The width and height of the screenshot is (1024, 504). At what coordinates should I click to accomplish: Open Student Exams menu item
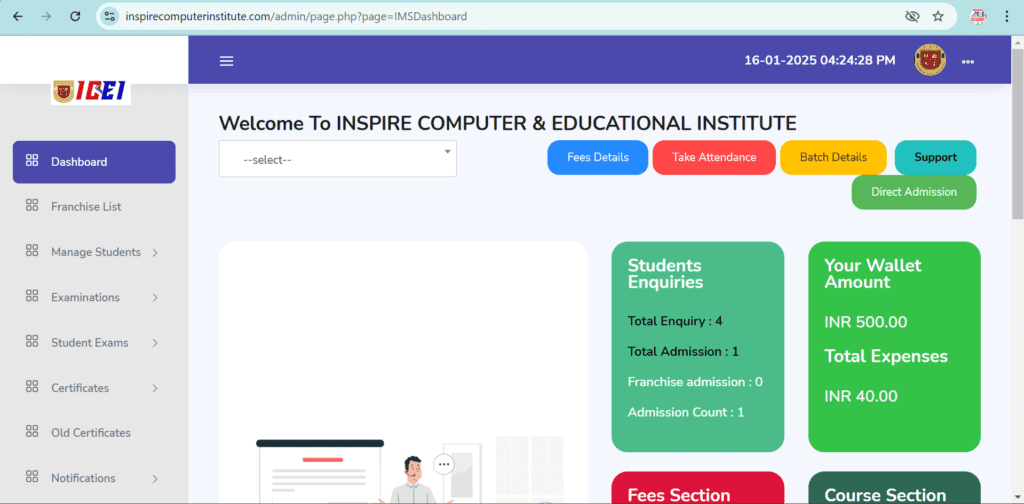[x=94, y=343]
